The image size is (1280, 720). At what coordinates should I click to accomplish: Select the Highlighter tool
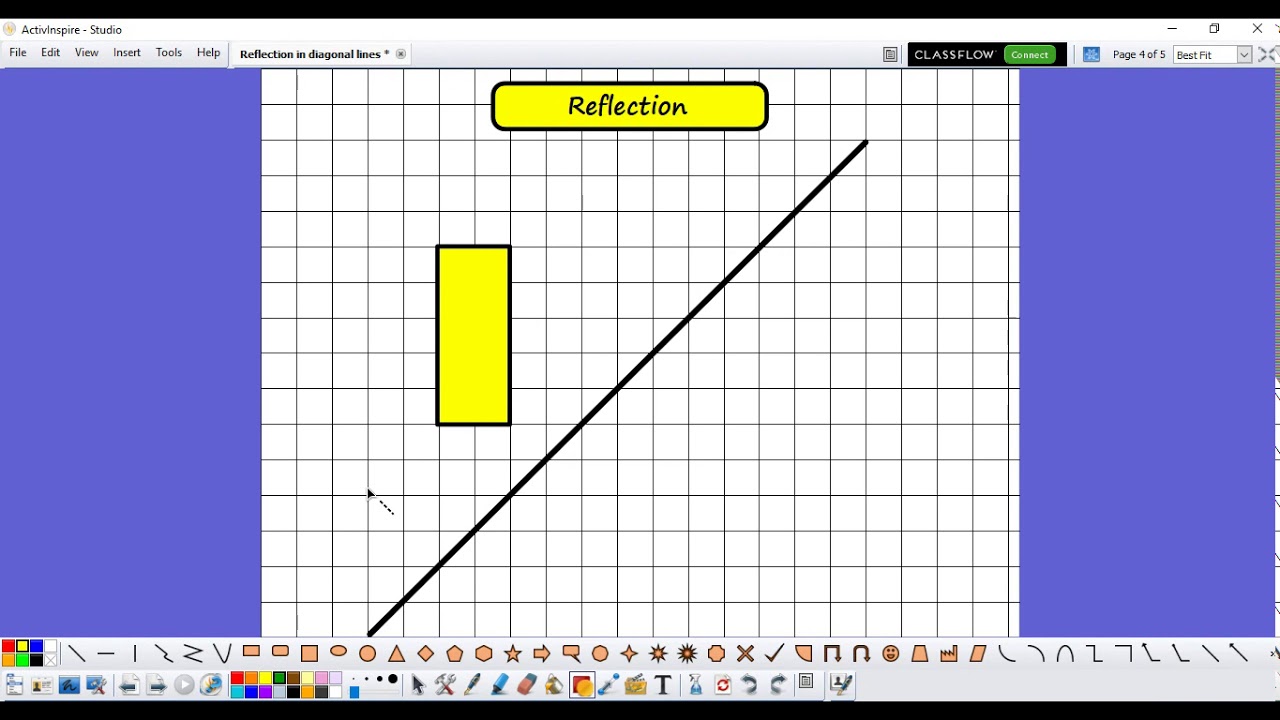(500, 685)
